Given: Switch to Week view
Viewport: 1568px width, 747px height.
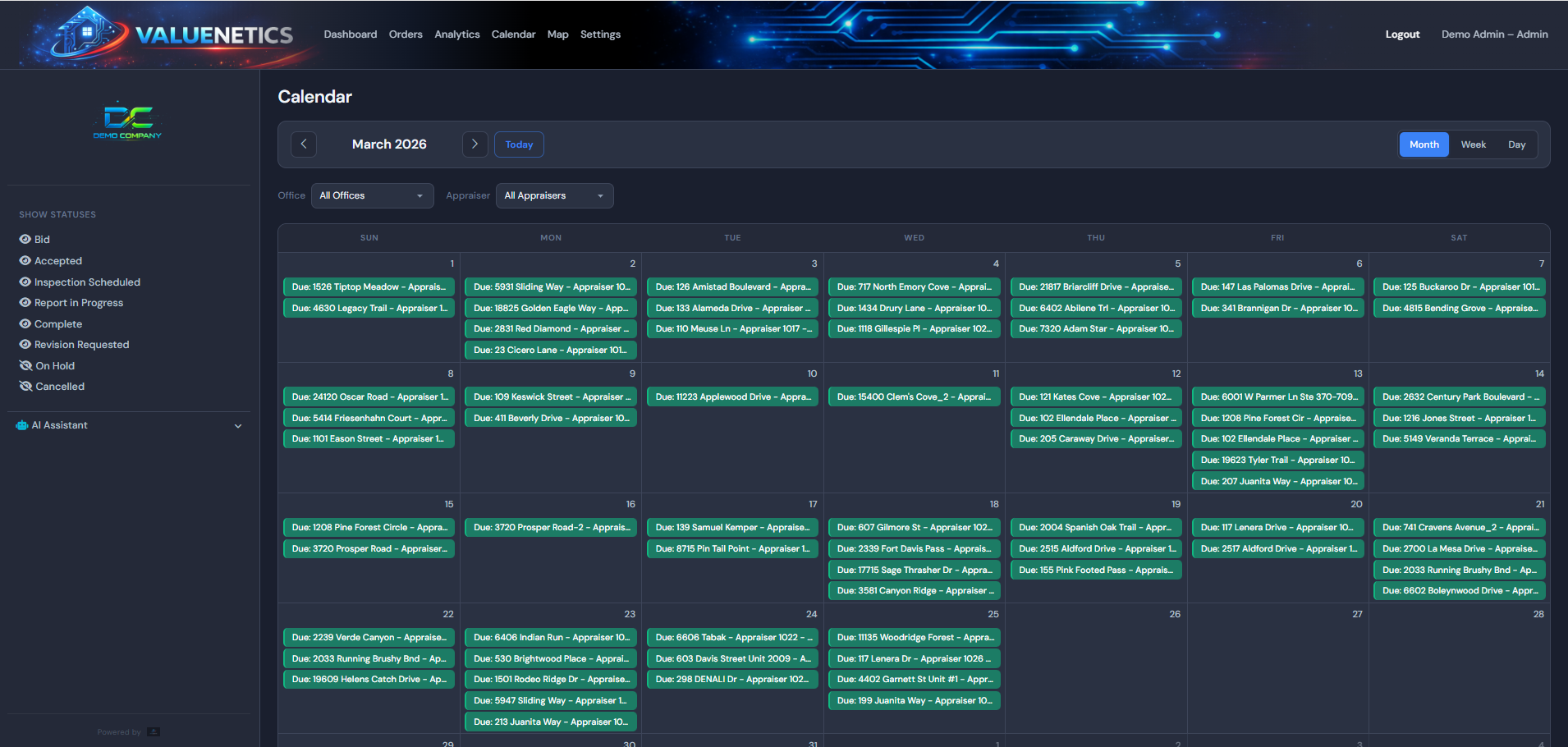Looking at the screenshot, I should [x=1474, y=144].
